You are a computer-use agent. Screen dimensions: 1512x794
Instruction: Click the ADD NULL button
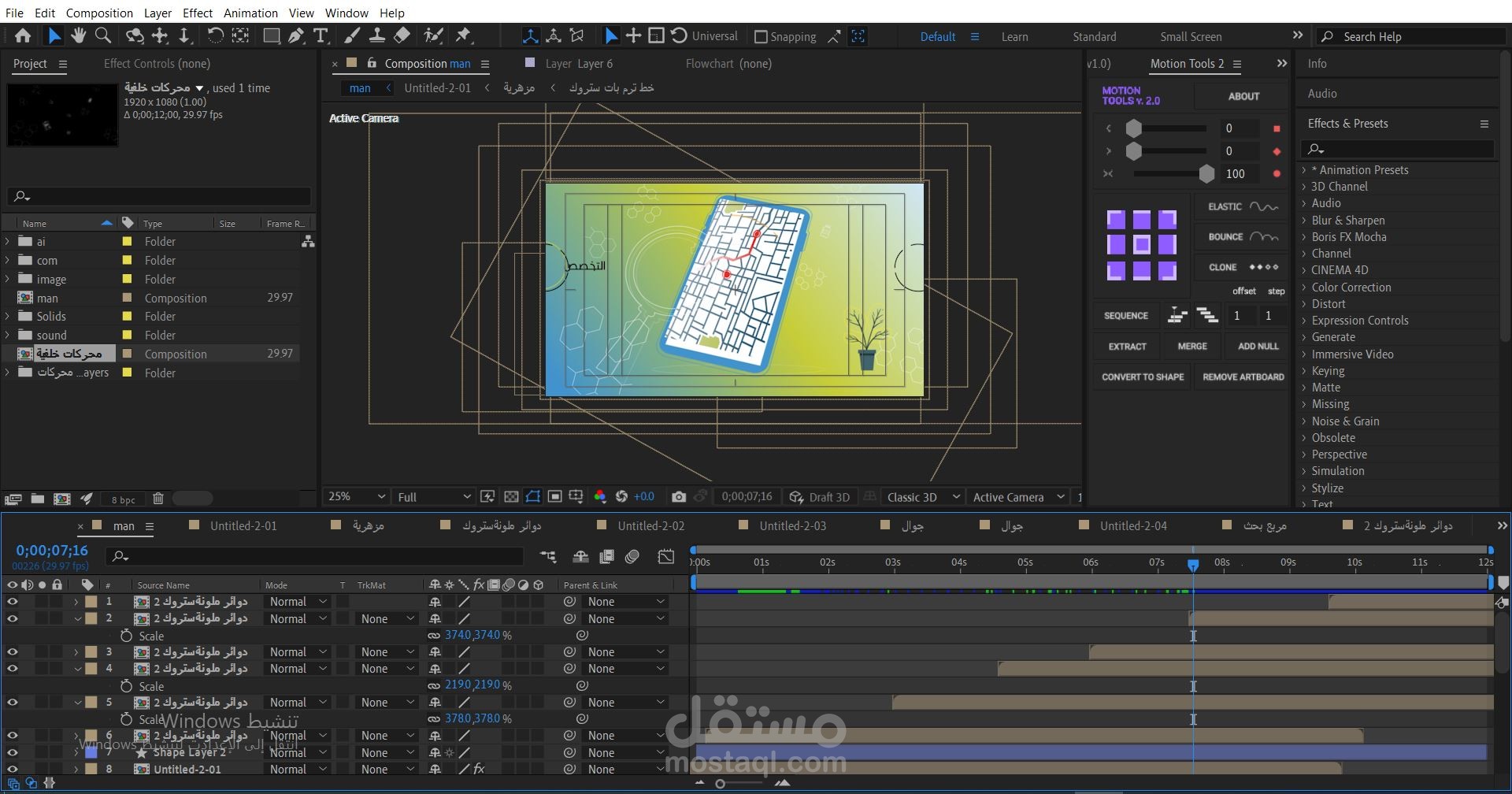tap(1258, 347)
